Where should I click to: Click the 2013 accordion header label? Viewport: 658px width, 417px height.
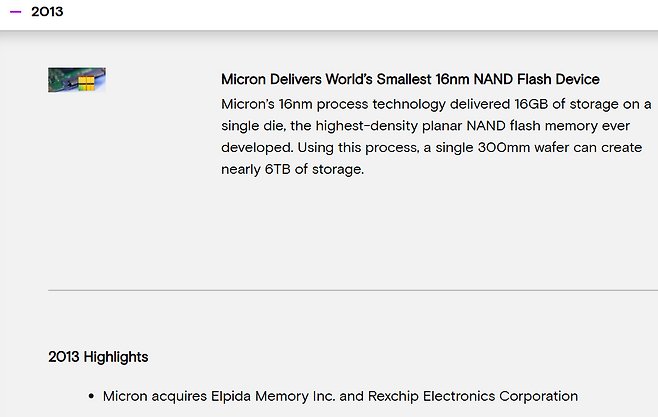(x=47, y=12)
